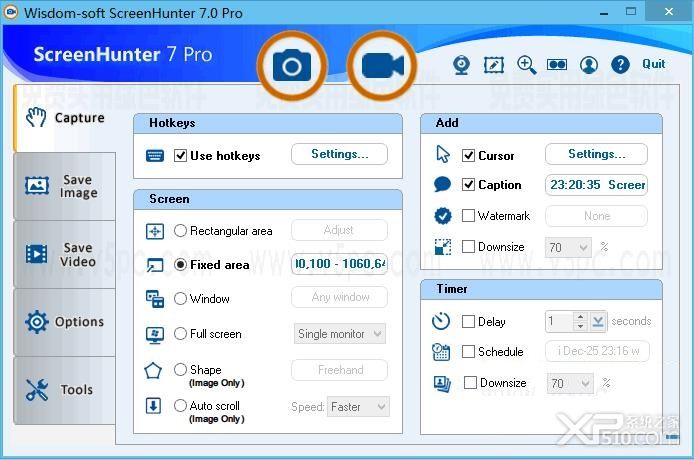This screenshot has height=460, width=694.
Task: Select the Shape radio button
Action: 180,369
